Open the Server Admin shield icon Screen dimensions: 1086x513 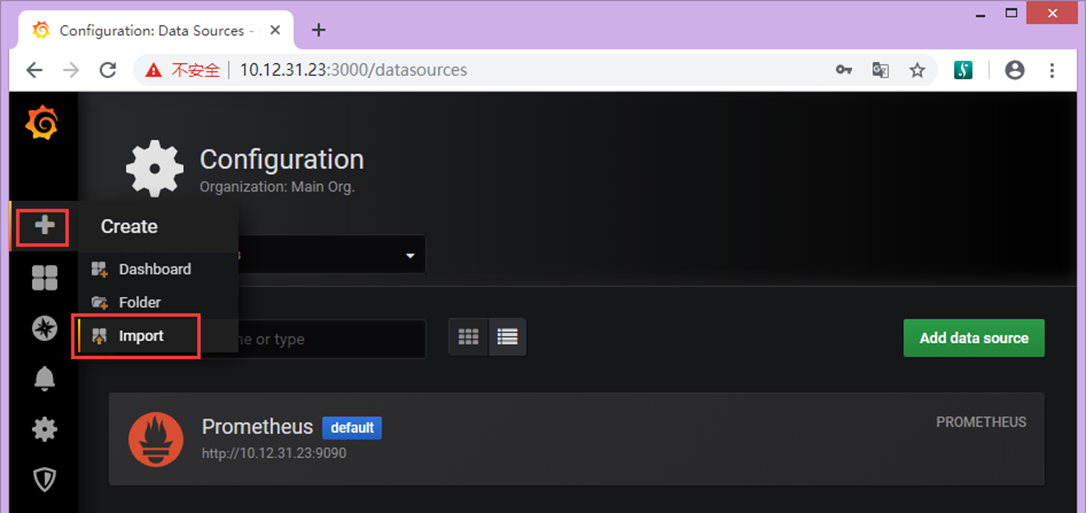(x=45, y=479)
